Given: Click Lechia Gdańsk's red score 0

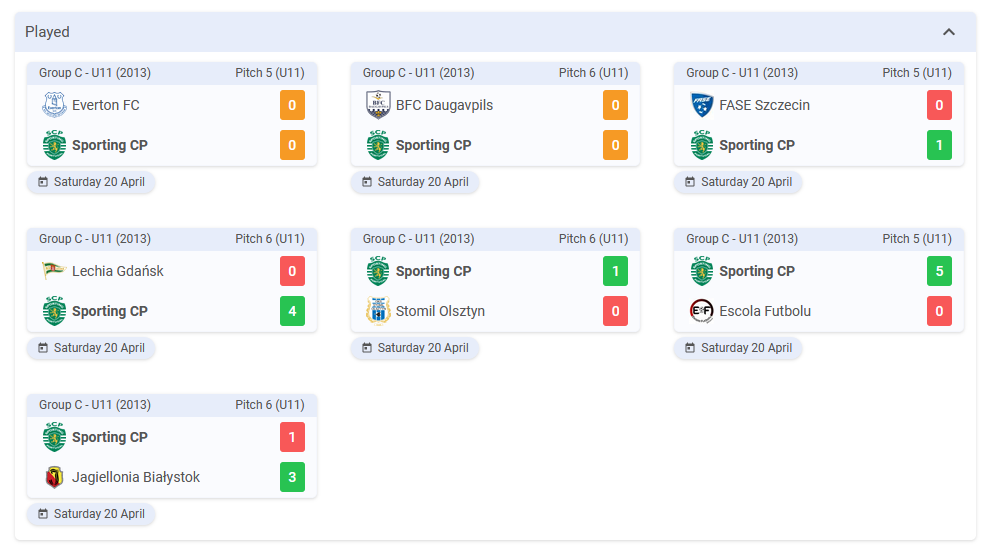Looking at the screenshot, I should pyautogui.click(x=292, y=271).
